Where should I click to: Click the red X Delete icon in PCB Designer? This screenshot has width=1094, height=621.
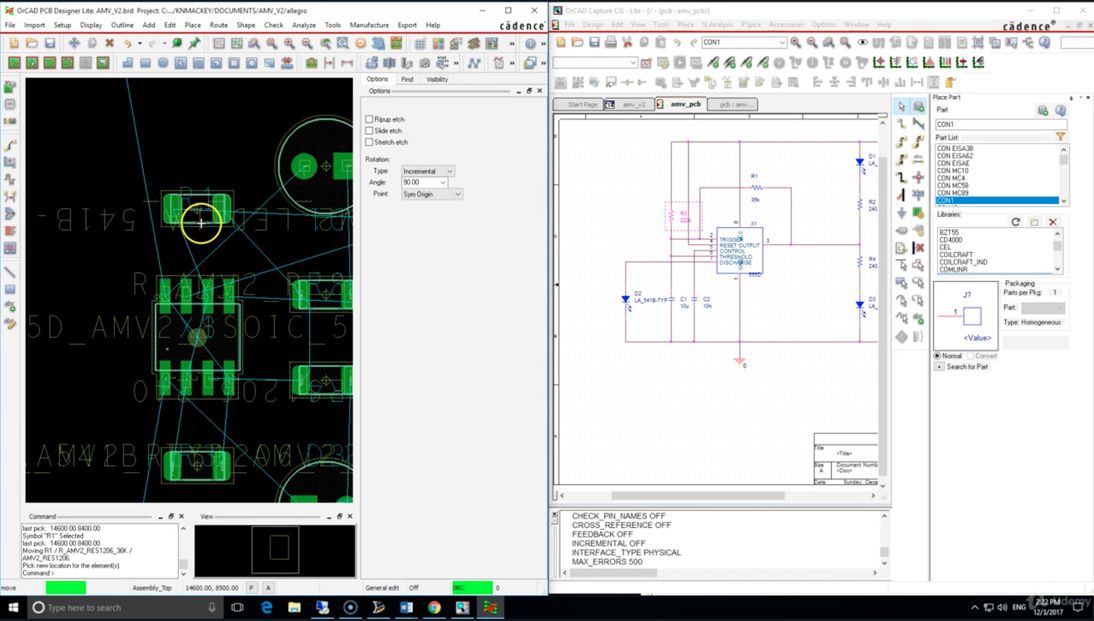click(x=110, y=43)
